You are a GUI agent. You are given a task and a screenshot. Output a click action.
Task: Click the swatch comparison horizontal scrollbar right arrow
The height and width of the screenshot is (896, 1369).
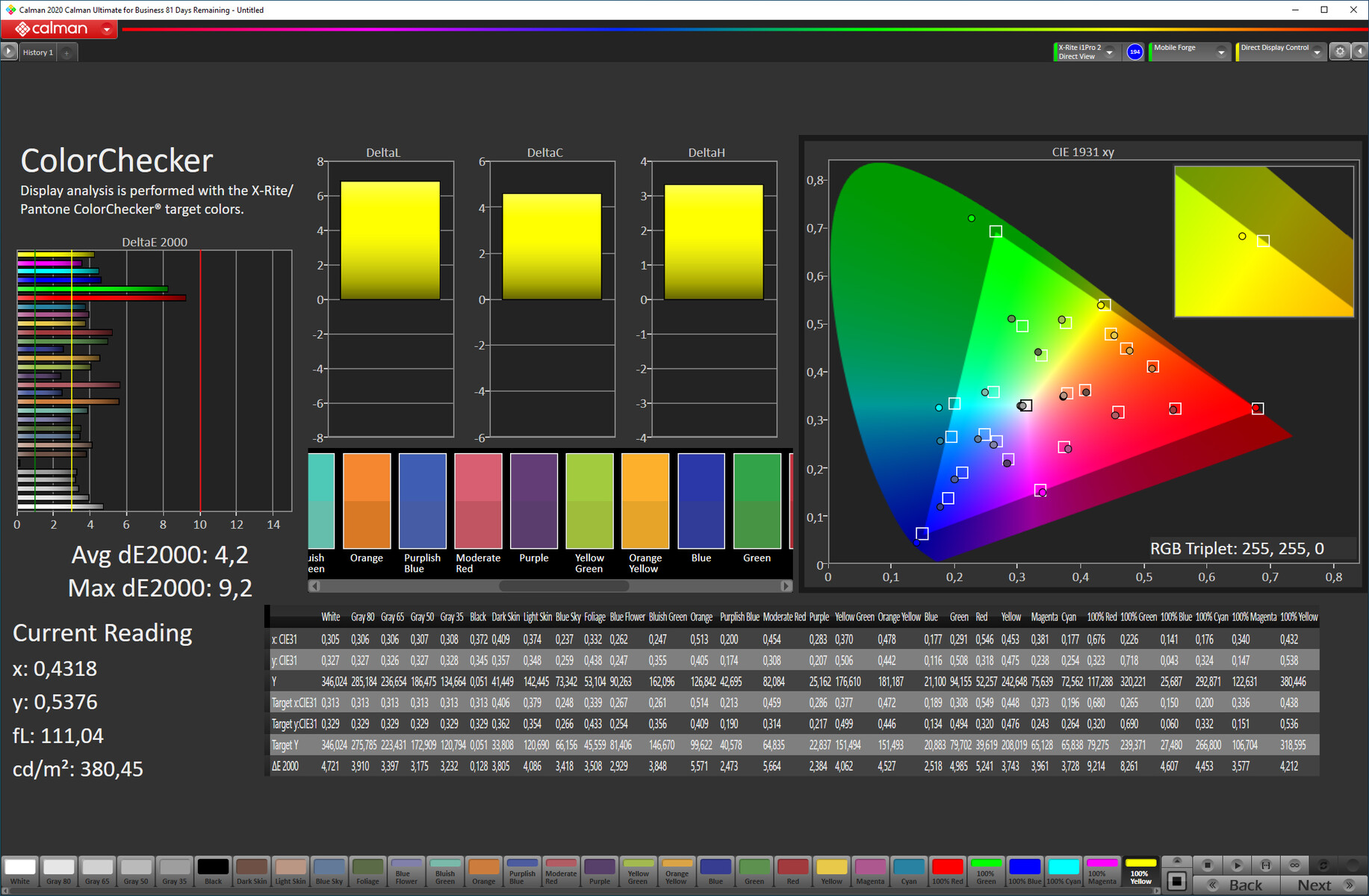786,586
